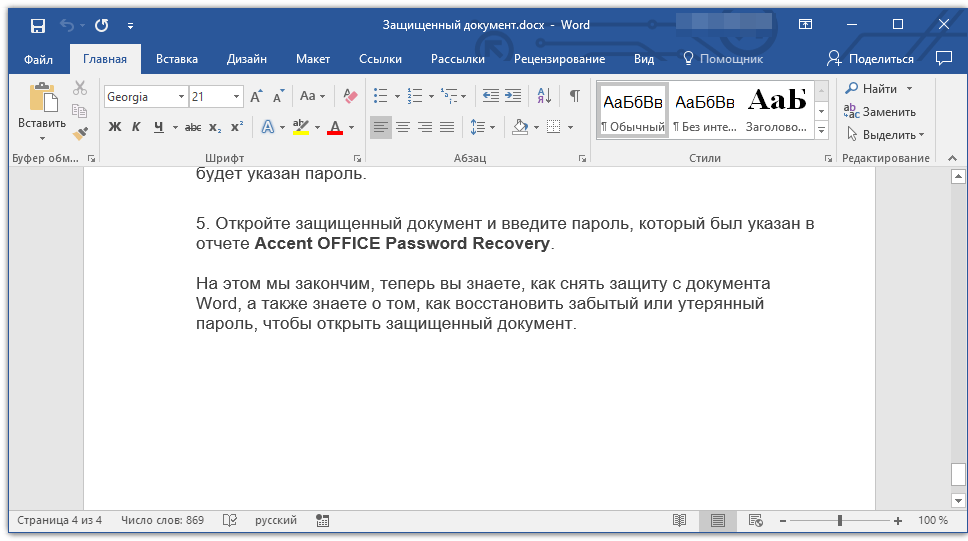Expand the Styles gallery more arrow
Image resolution: width=968 pixels, height=541 pixels.
coord(822,131)
